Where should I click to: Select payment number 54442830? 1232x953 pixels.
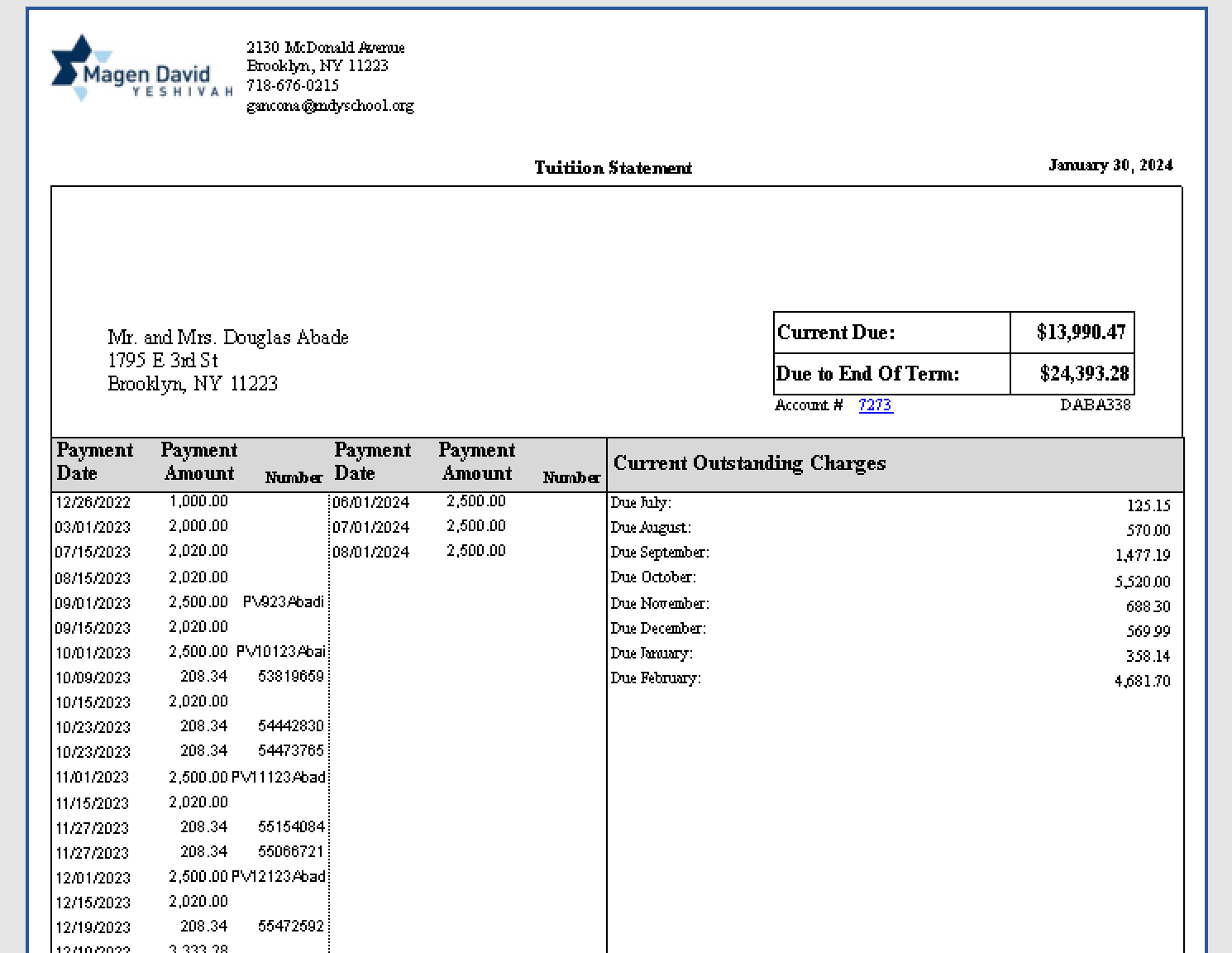[291, 726]
